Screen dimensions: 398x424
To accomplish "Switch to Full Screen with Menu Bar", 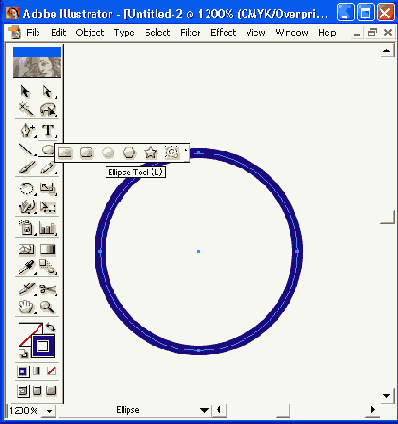I will click(37, 390).
